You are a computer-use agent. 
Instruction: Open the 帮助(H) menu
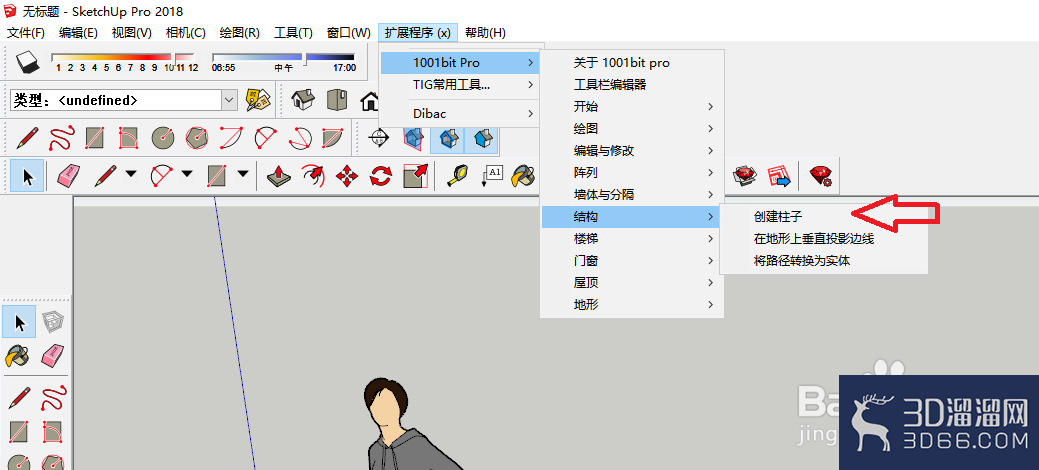click(485, 32)
